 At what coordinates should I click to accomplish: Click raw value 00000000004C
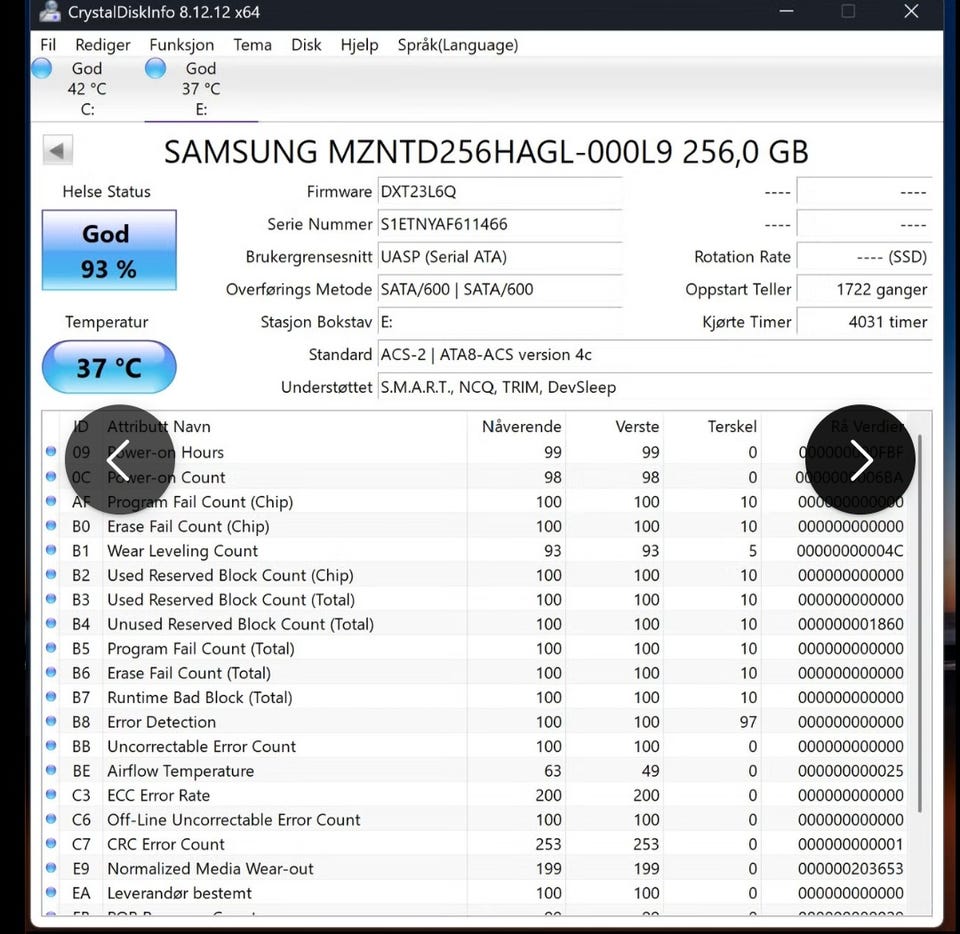click(x=850, y=550)
